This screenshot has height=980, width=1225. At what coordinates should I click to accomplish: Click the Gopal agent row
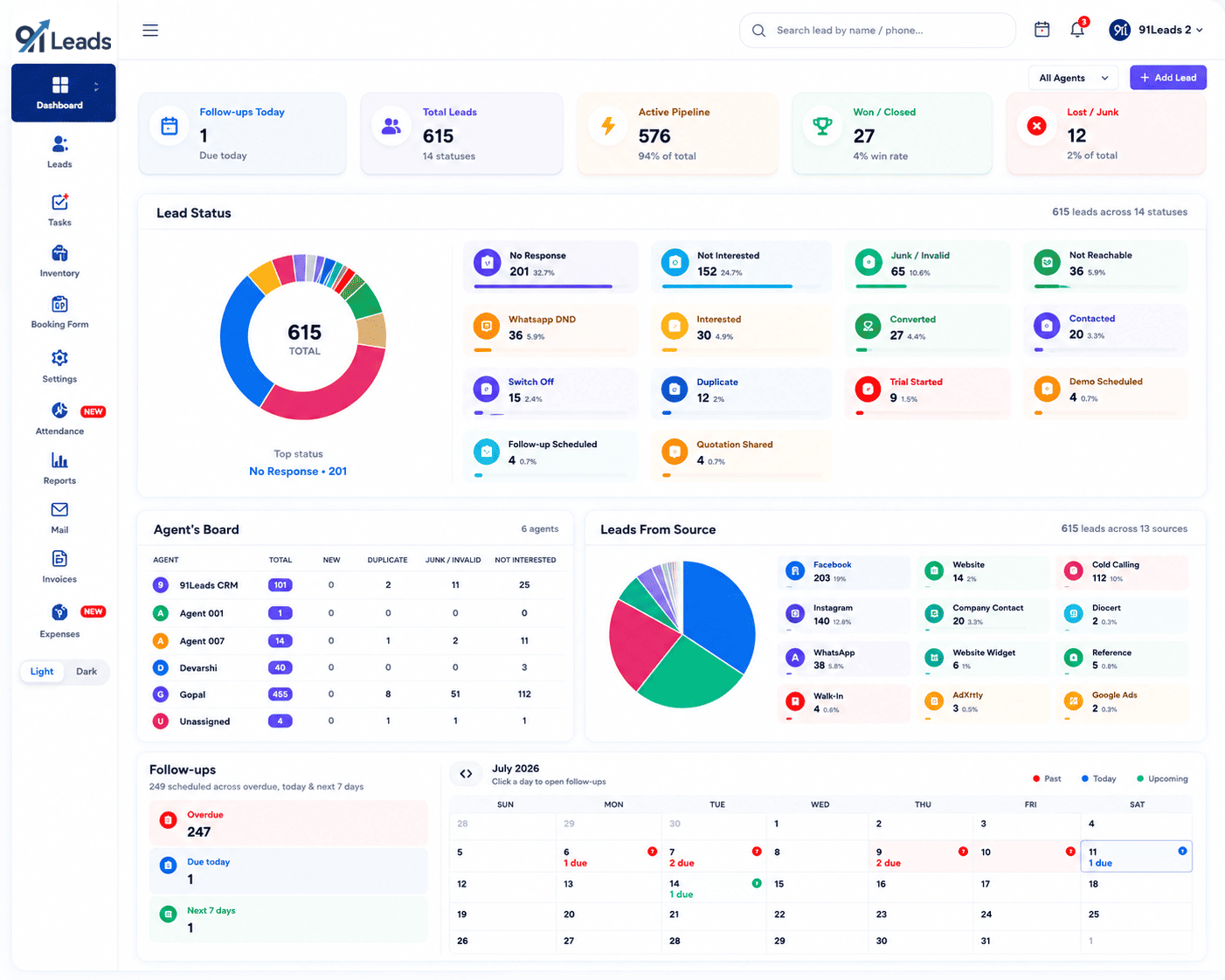[x=355, y=694]
